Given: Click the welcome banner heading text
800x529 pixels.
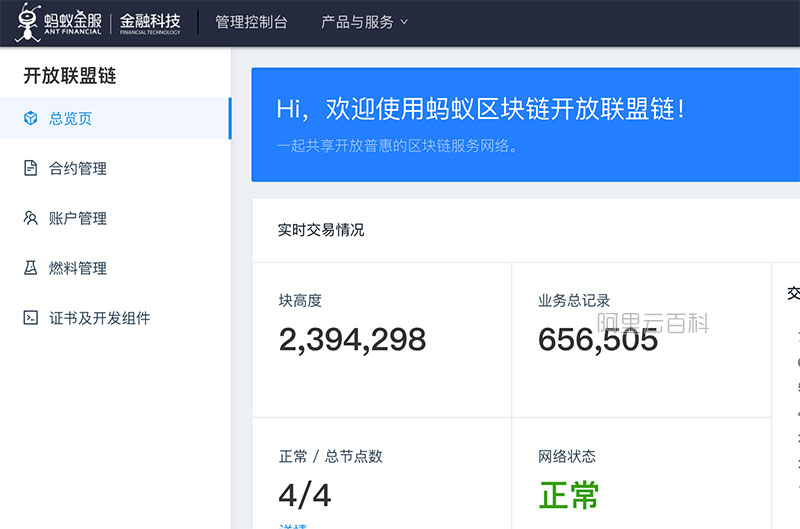Looking at the screenshot, I should (480, 109).
